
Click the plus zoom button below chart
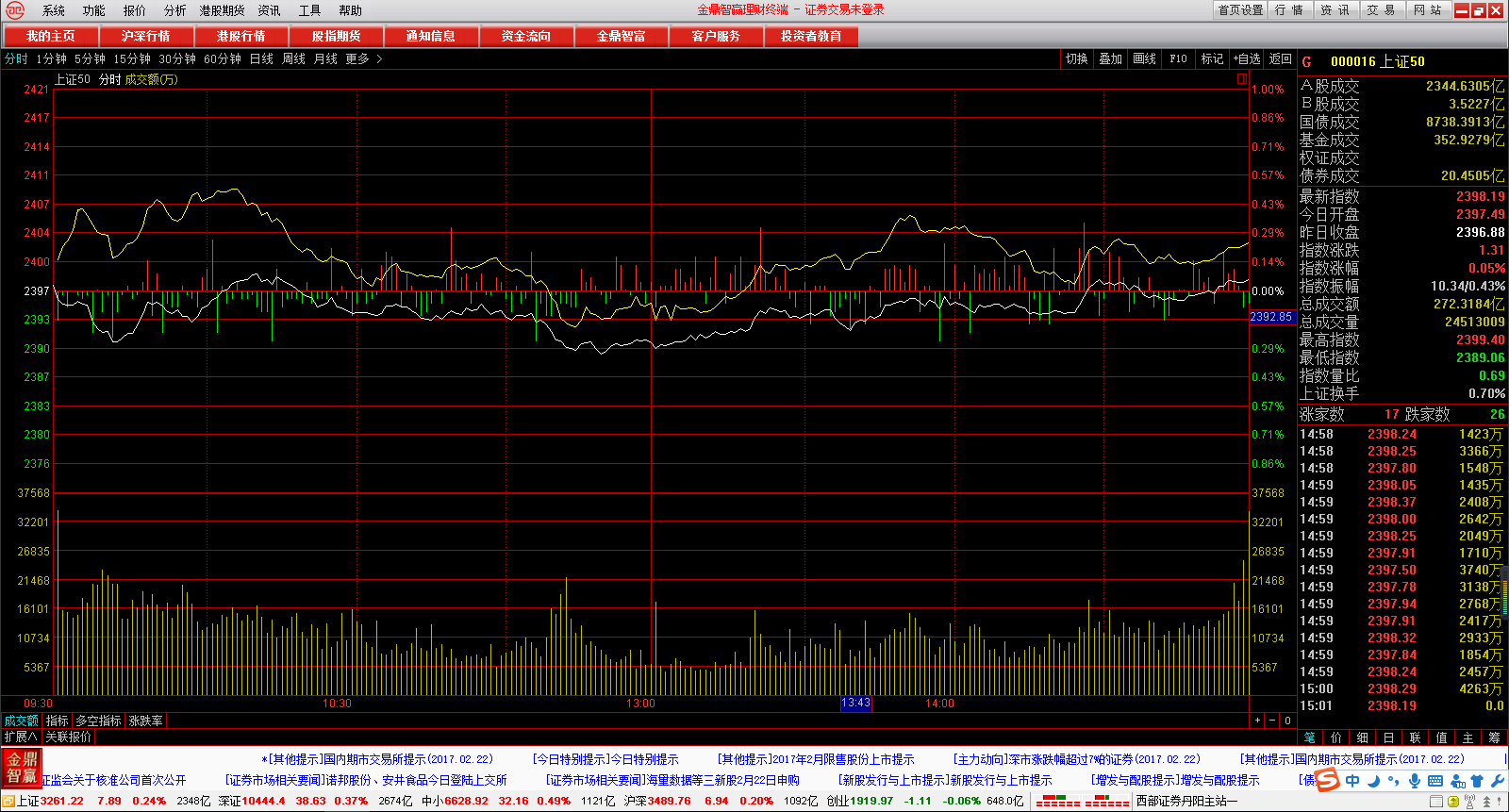coord(1257,721)
